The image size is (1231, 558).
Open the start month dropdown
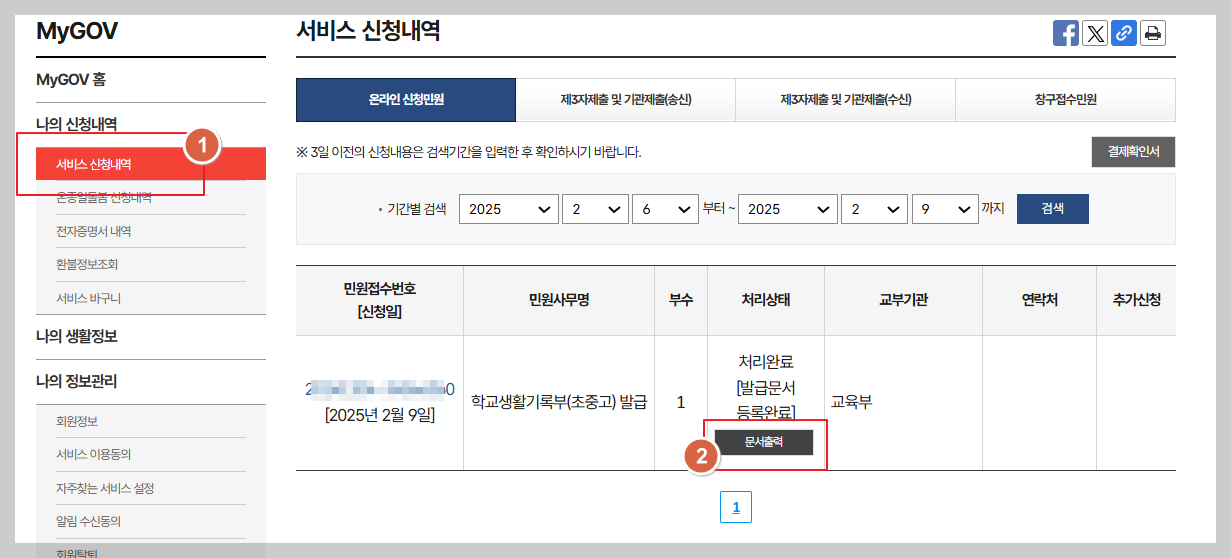pyautogui.click(x=595, y=209)
